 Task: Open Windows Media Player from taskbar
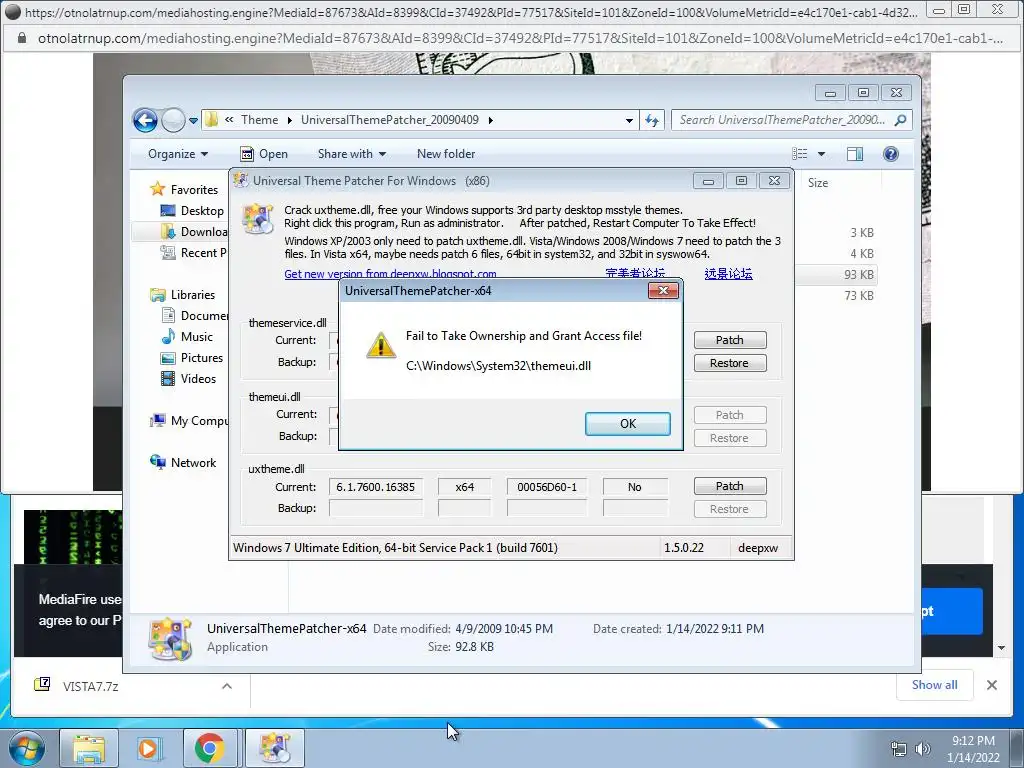click(149, 748)
